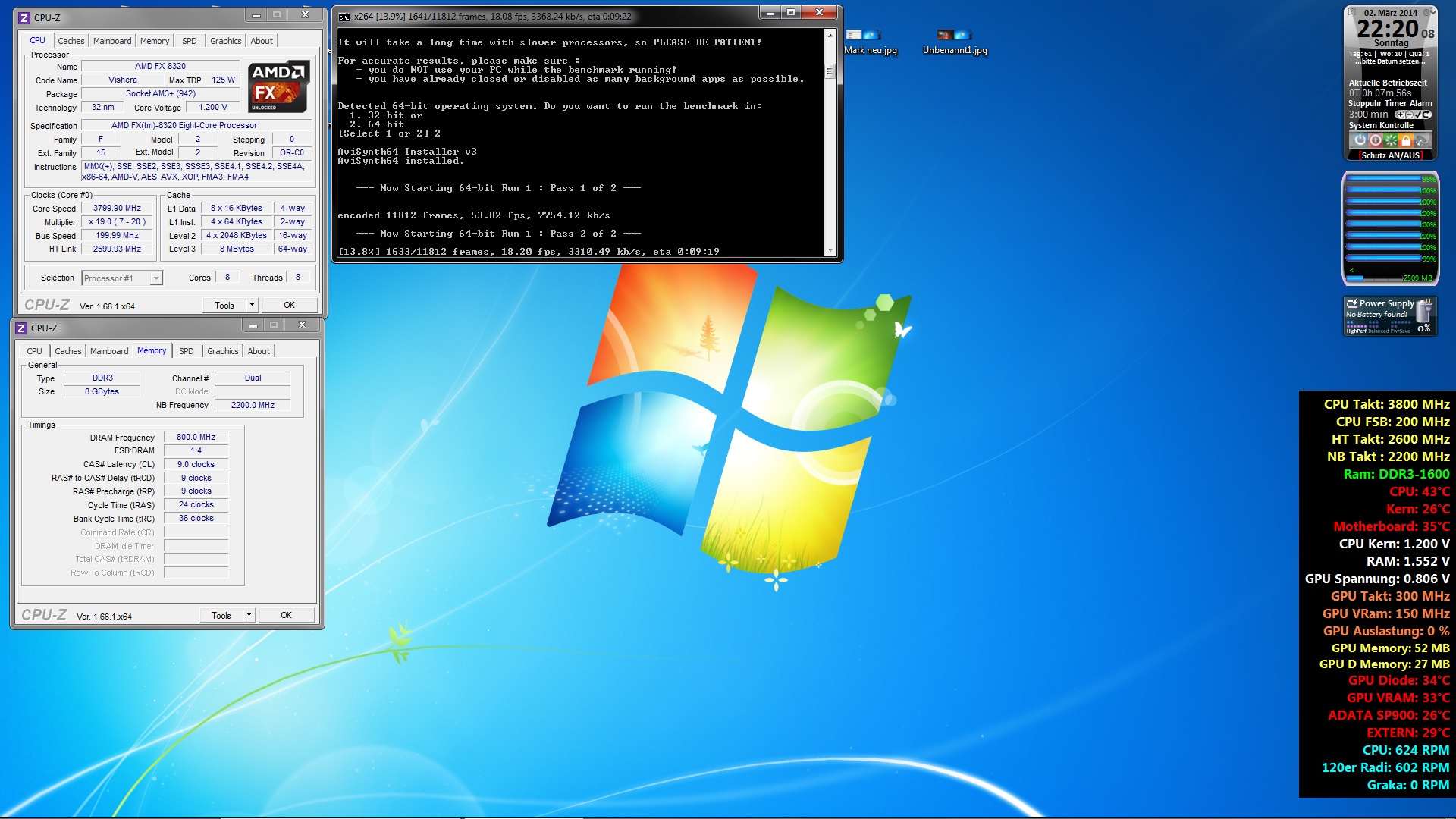Switch to Mainboard tab in lower CPU-Z window
1456x819 pixels.
pyautogui.click(x=109, y=351)
